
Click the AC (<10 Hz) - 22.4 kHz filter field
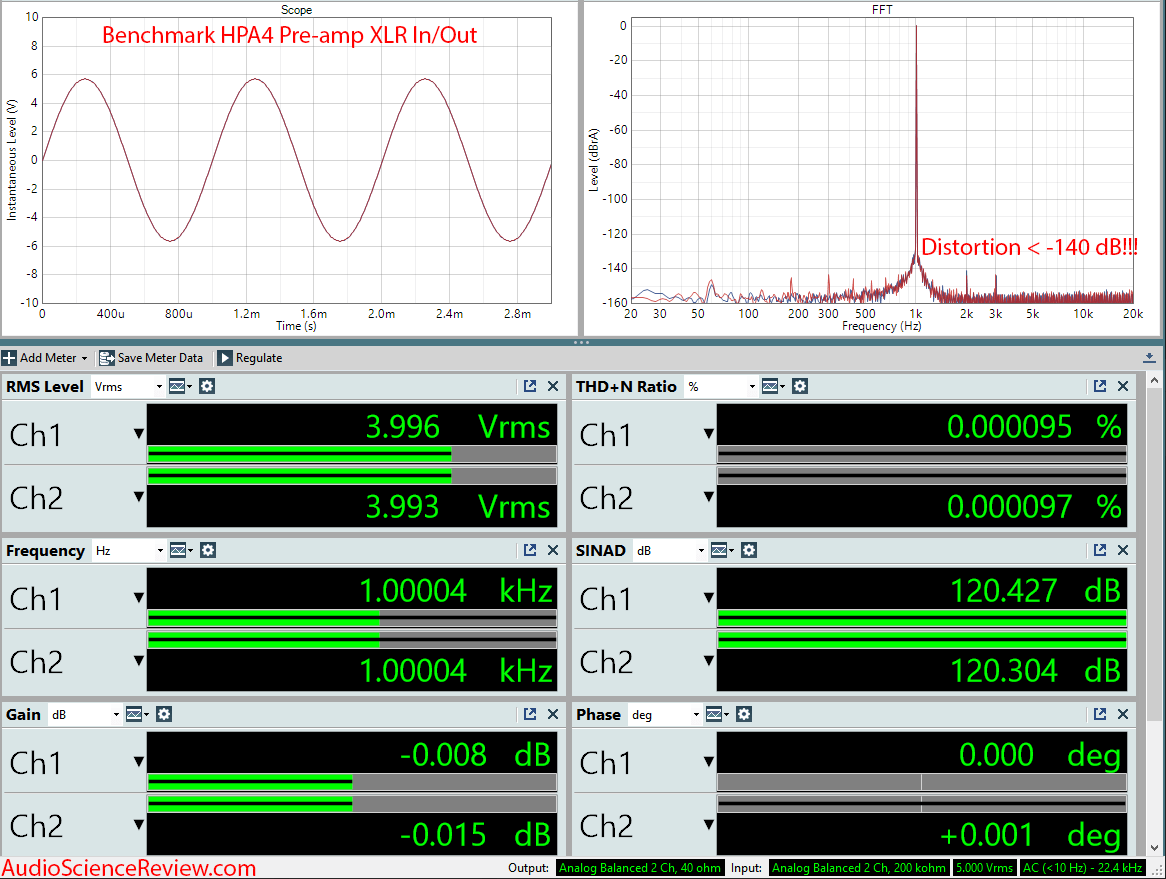pos(1082,868)
